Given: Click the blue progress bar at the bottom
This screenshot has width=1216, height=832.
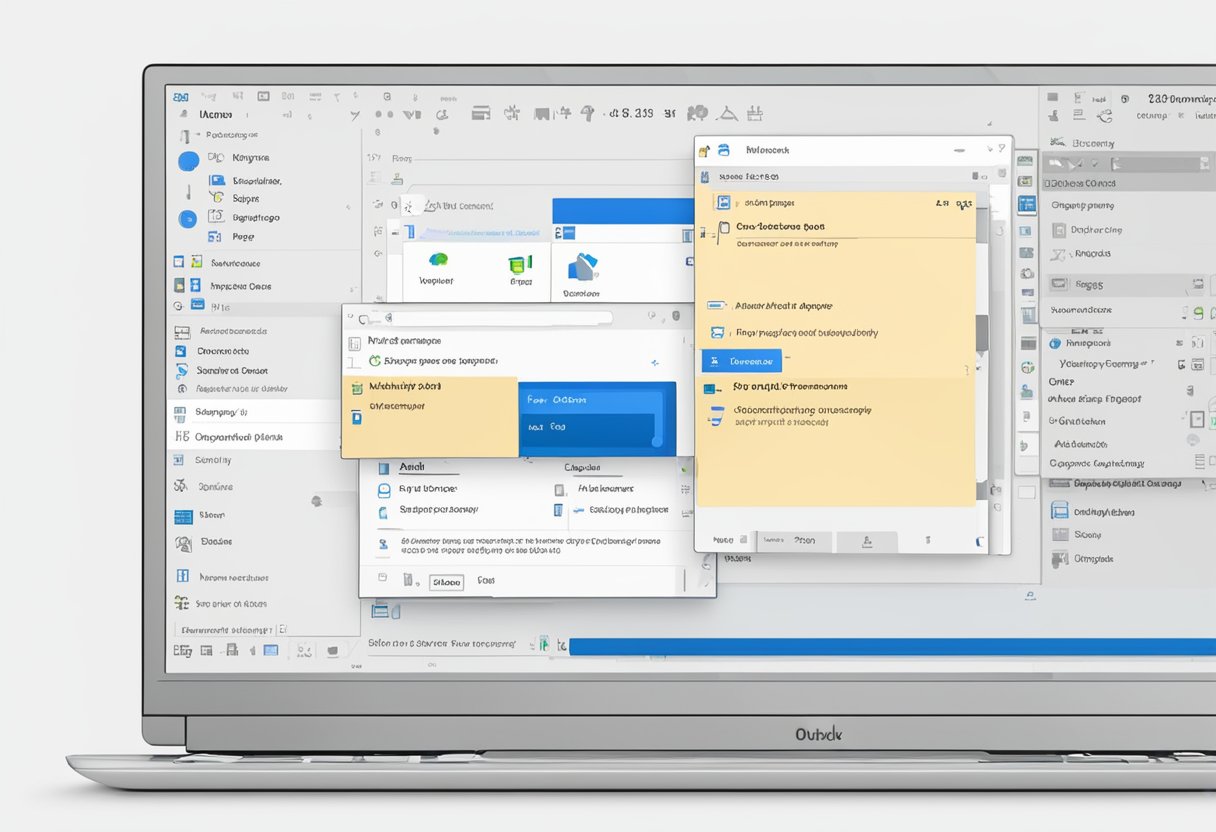Looking at the screenshot, I should (890, 647).
